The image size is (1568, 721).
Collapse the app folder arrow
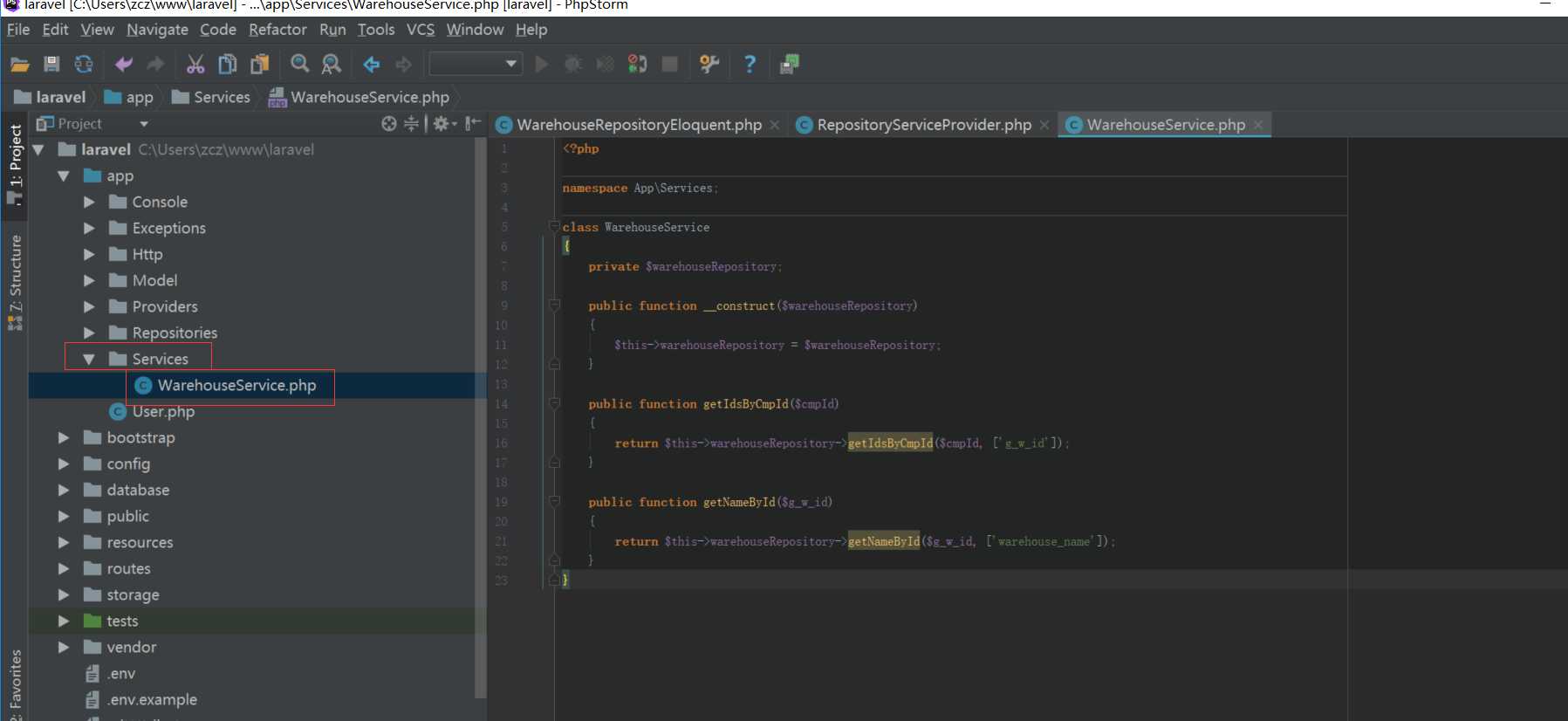click(64, 176)
